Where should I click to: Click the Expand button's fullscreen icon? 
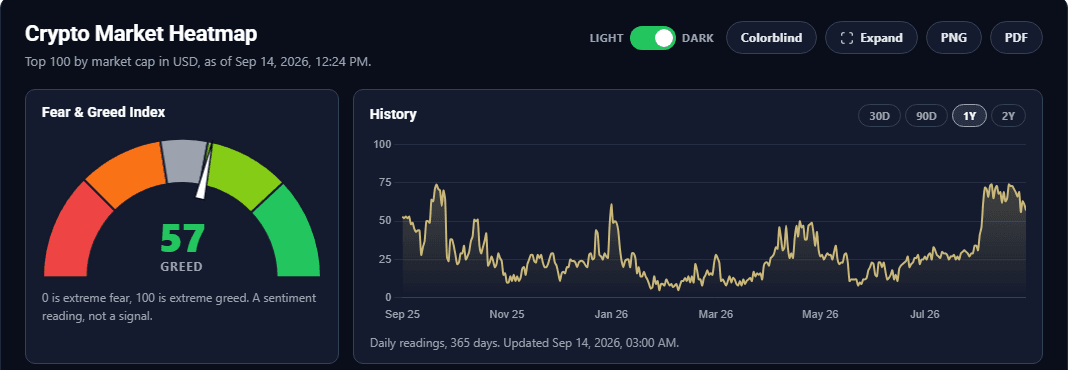point(847,38)
